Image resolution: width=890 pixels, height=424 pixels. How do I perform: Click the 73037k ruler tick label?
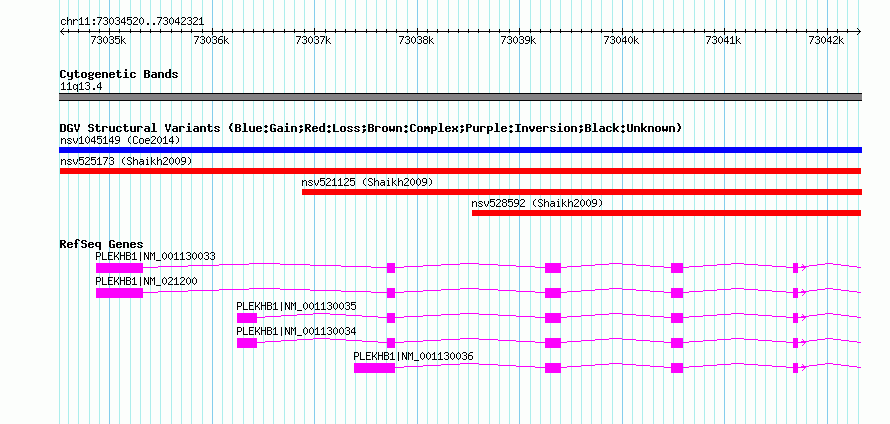pyautogui.click(x=313, y=40)
